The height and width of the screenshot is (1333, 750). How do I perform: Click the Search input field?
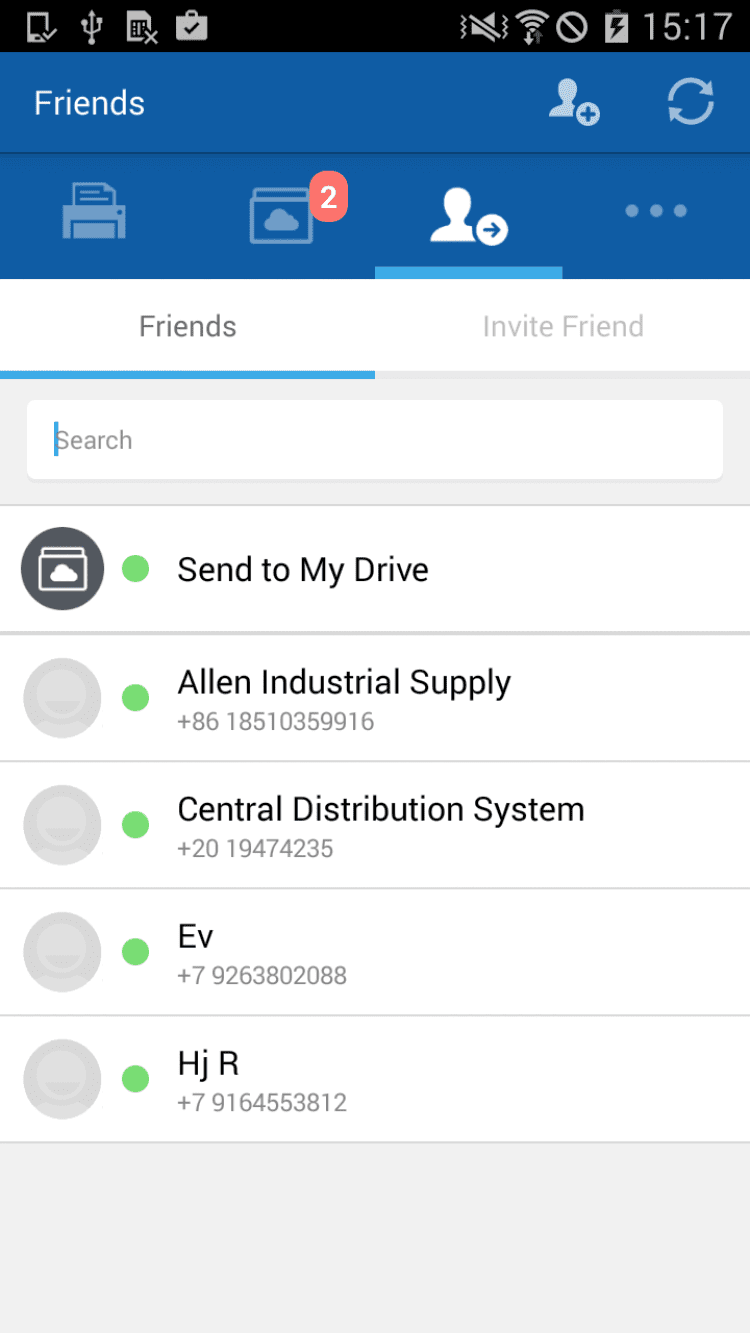click(375, 440)
